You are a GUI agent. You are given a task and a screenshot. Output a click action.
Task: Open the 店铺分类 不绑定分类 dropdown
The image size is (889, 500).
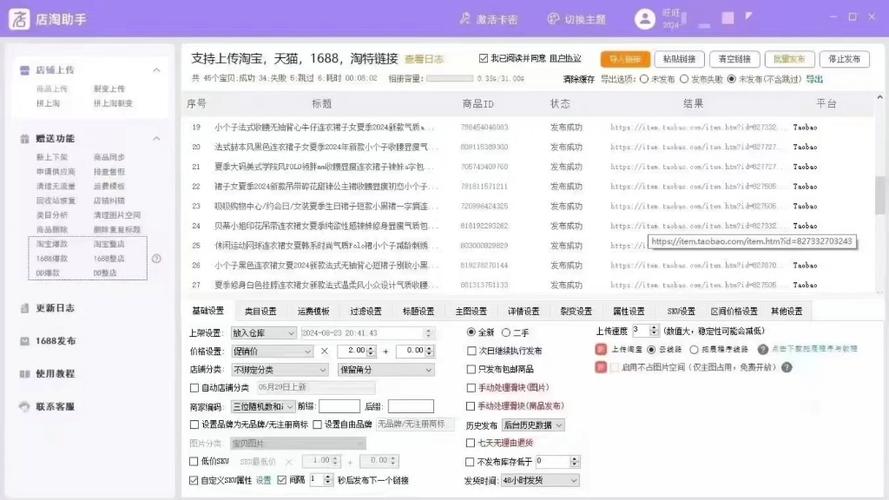[x=280, y=370]
